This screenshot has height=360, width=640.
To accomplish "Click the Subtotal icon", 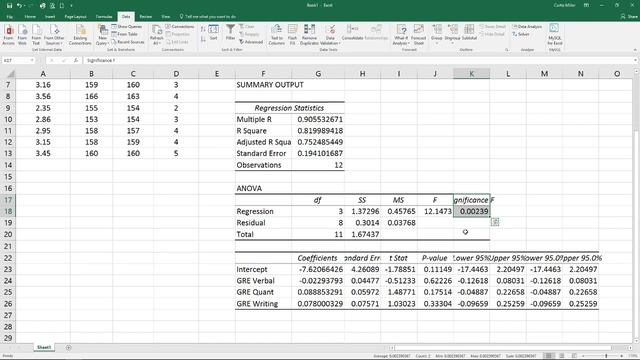I will (x=469, y=33).
